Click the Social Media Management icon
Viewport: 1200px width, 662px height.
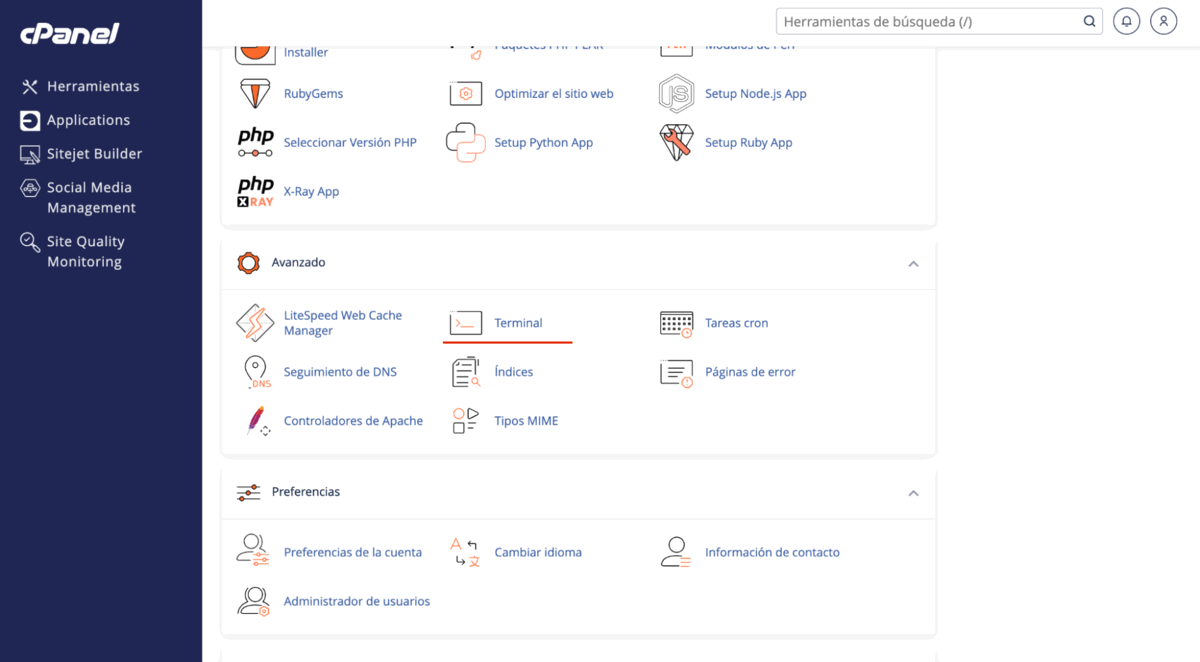(30, 188)
